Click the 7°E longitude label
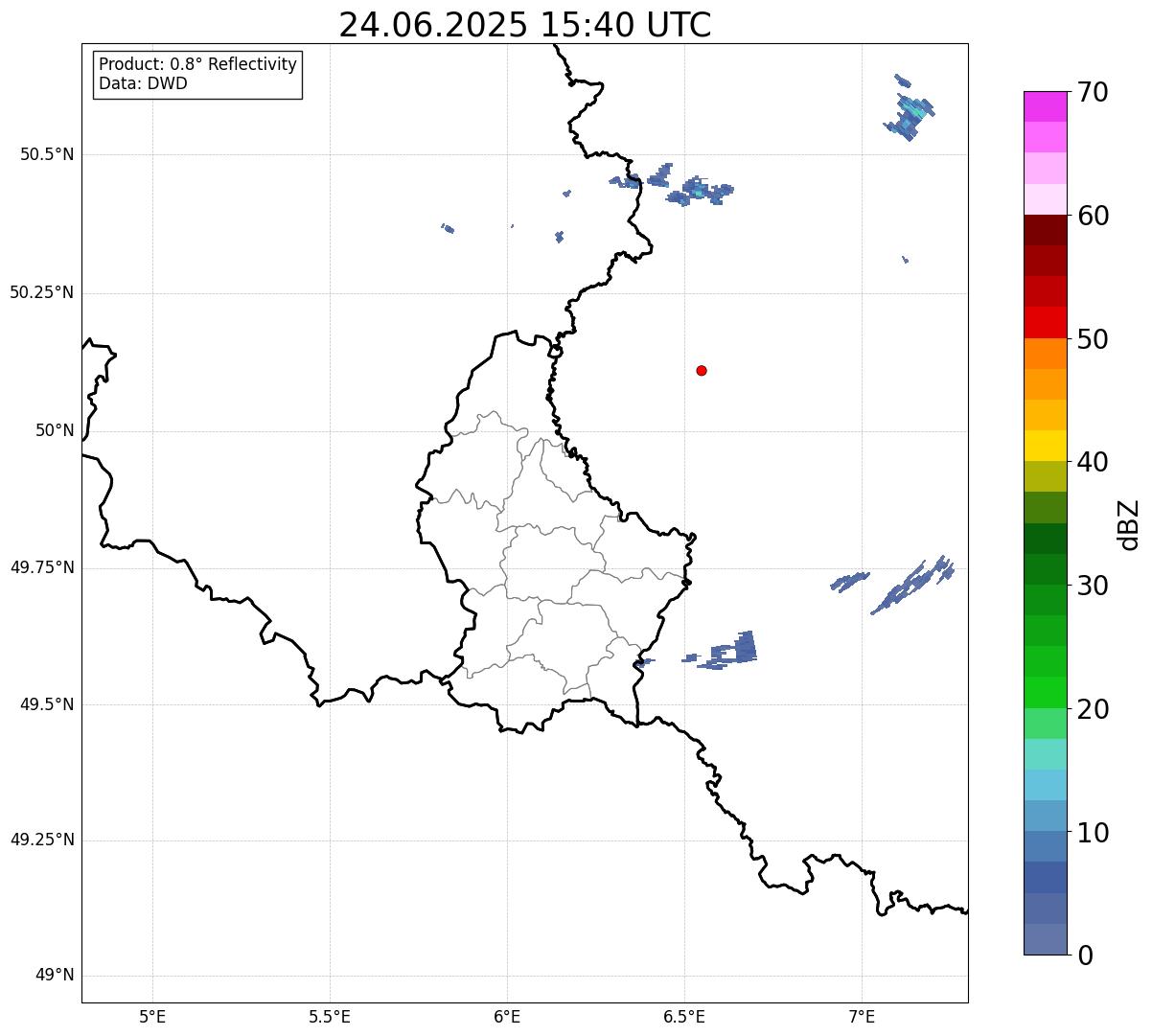Viewport: 1152px width, 1036px height. tap(862, 1016)
